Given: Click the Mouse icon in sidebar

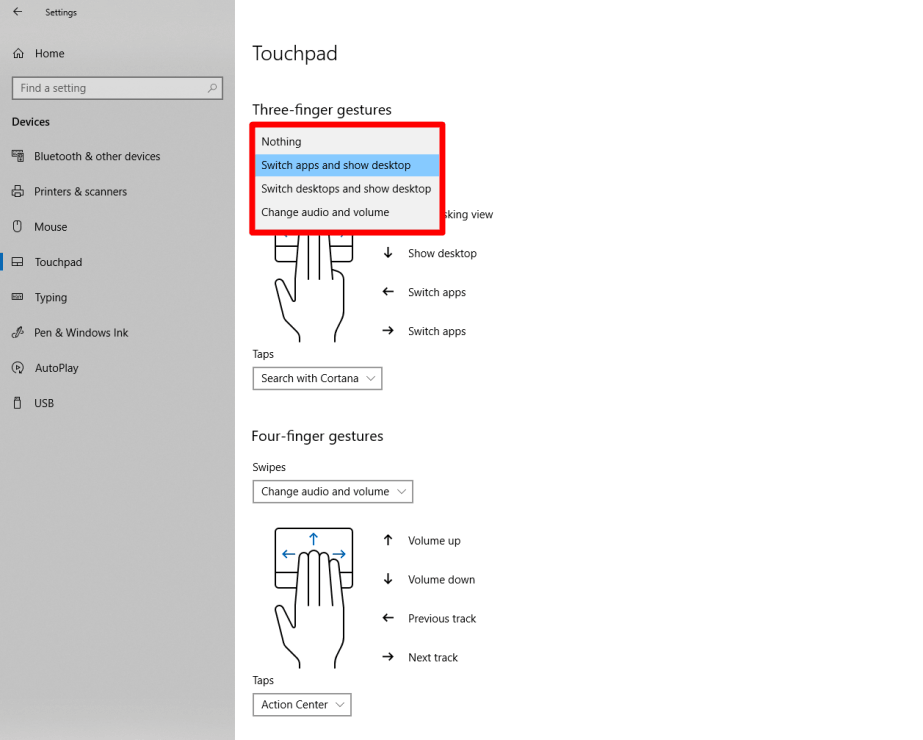Looking at the screenshot, I should pos(18,227).
